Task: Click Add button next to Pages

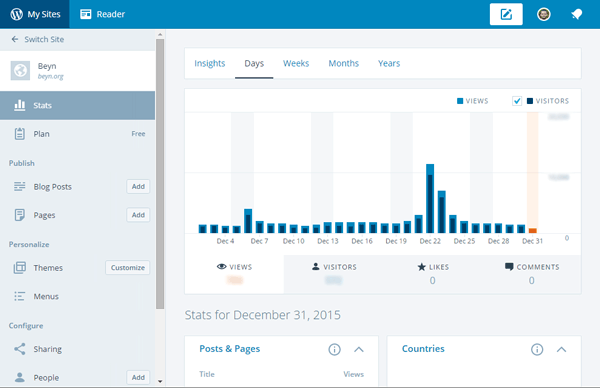Action: click(138, 215)
